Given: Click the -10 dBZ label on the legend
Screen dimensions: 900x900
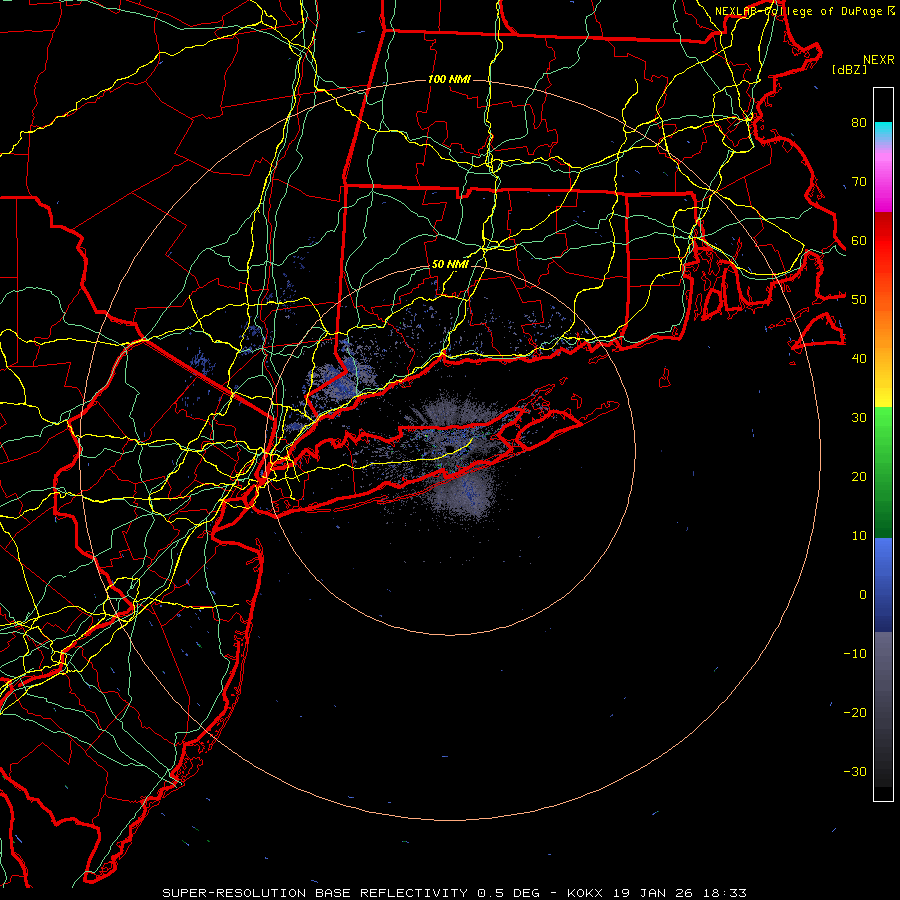Looking at the screenshot, I should (x=855, y=654).
